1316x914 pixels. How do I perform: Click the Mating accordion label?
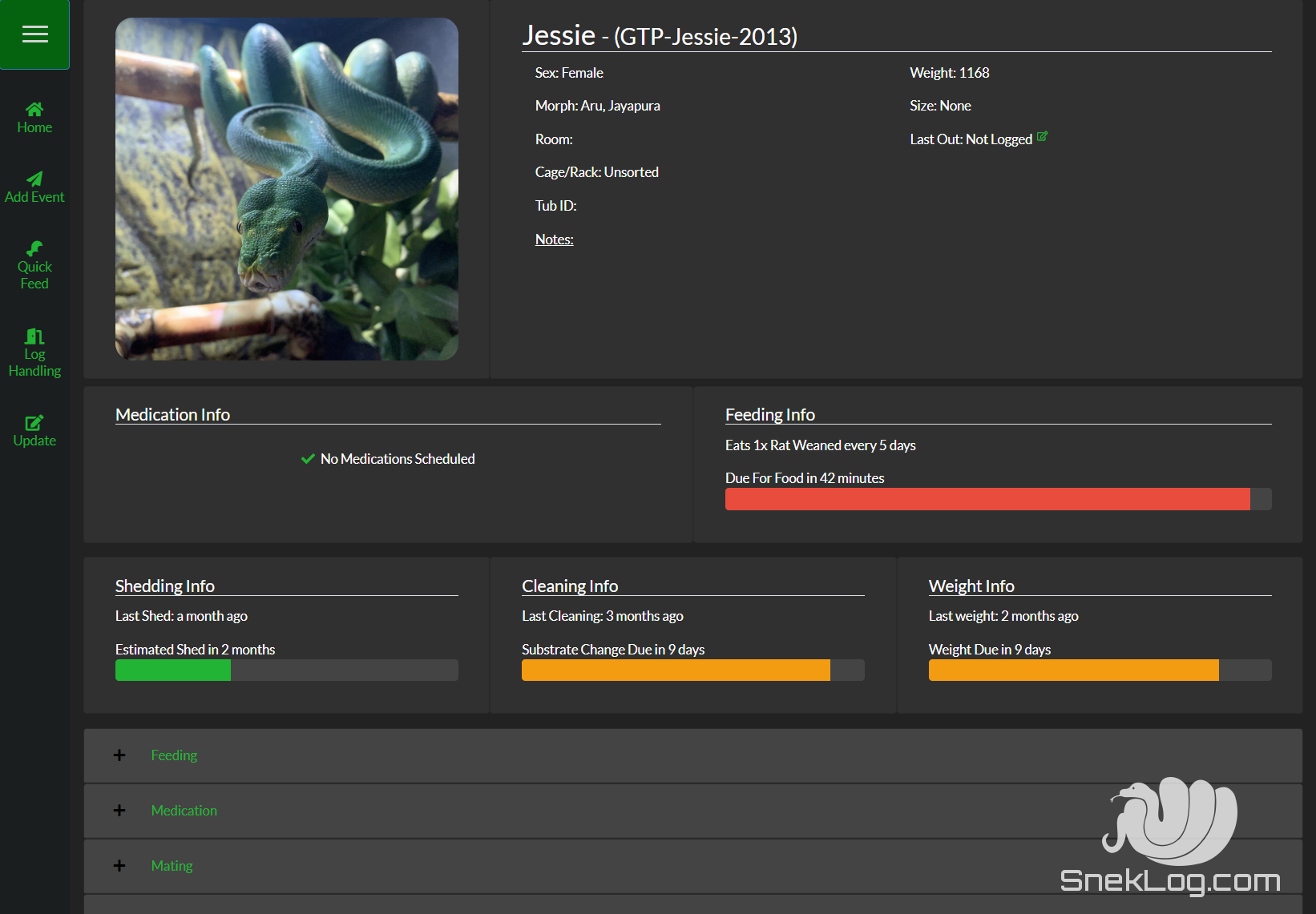pos(172,866)
